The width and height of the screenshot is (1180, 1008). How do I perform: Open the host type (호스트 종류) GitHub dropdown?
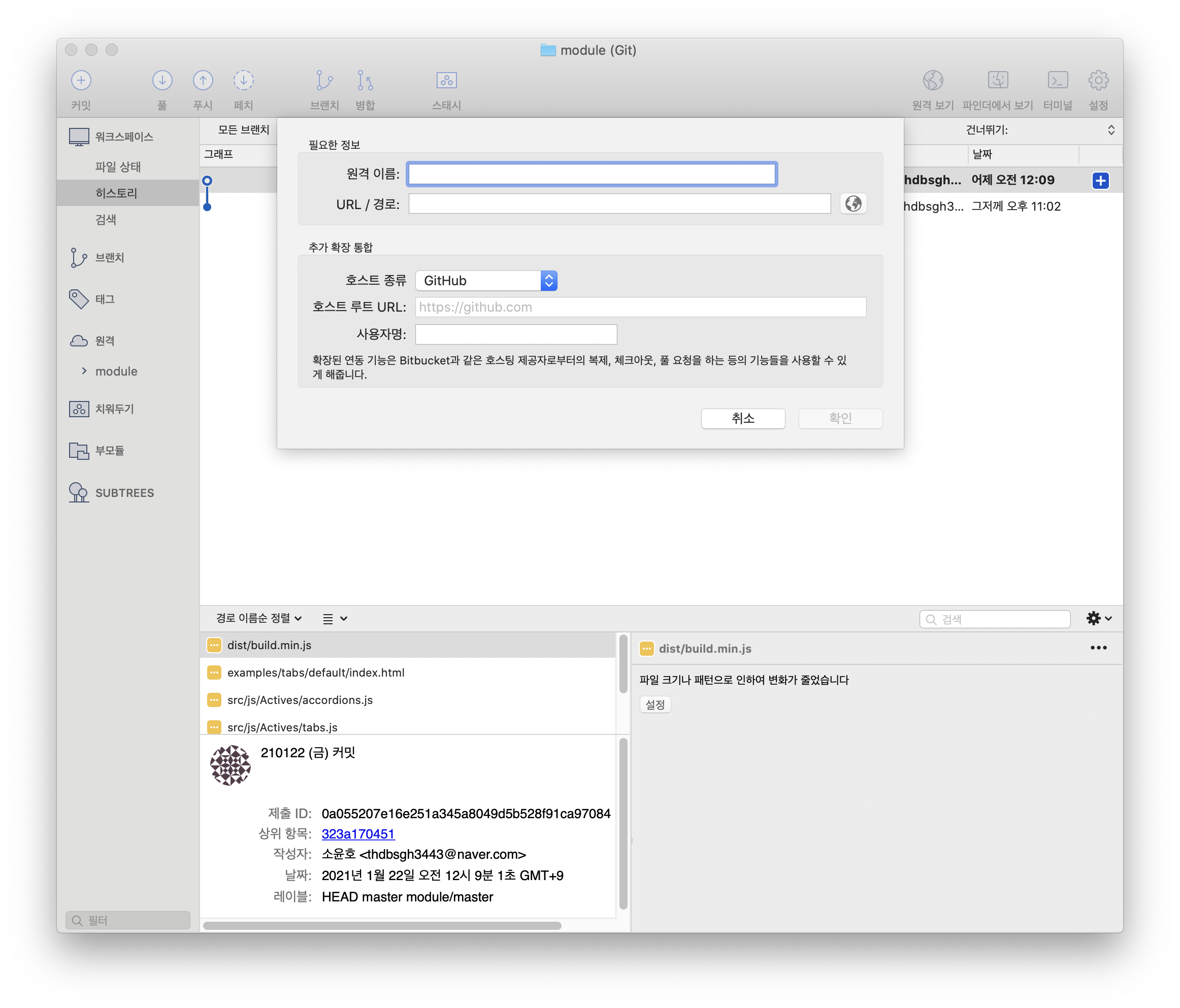tap(486, 281)
